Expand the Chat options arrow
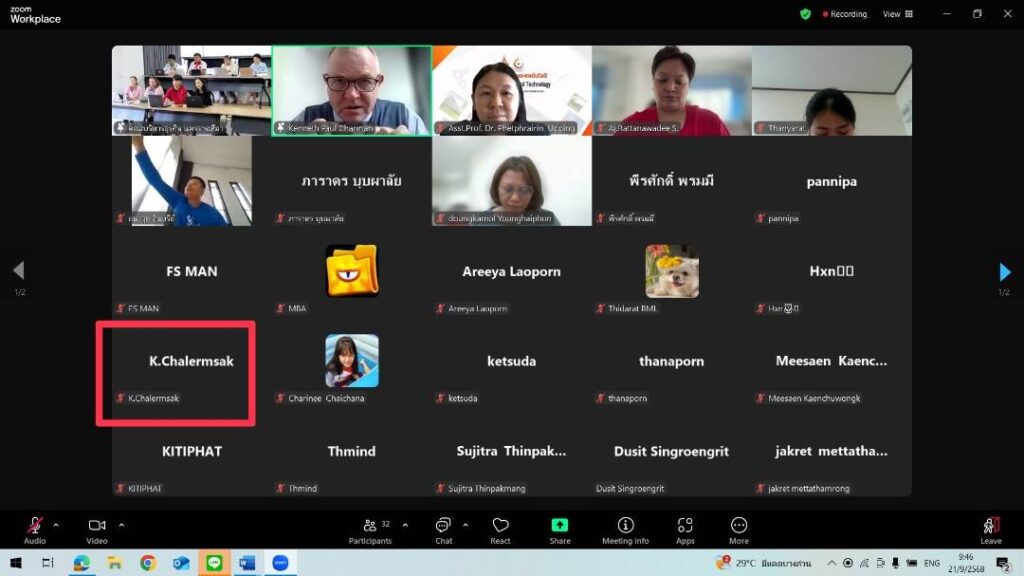1024x576 pixels. (465, 524)
